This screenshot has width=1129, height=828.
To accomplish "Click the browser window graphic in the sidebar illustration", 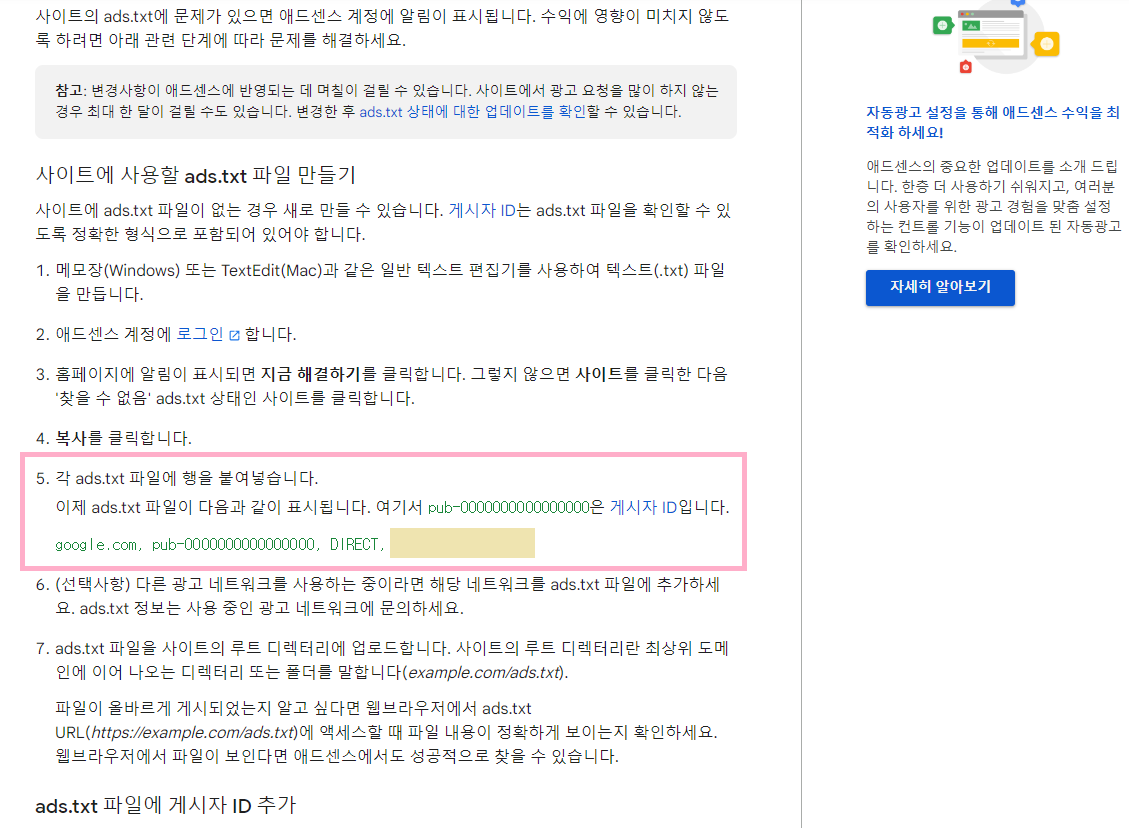I will pos(991,33).
